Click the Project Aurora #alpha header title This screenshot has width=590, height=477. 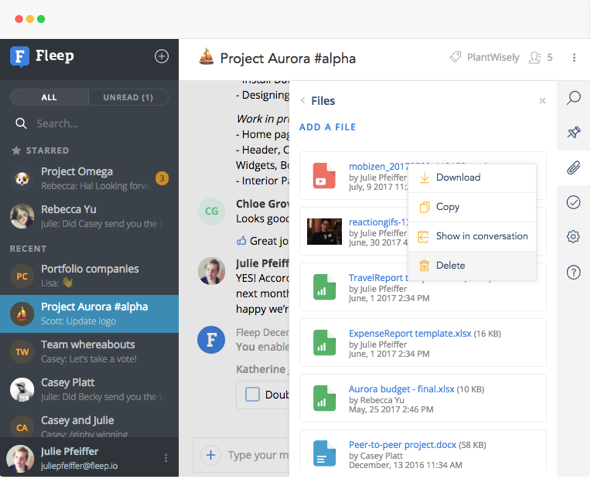(288, 59)
